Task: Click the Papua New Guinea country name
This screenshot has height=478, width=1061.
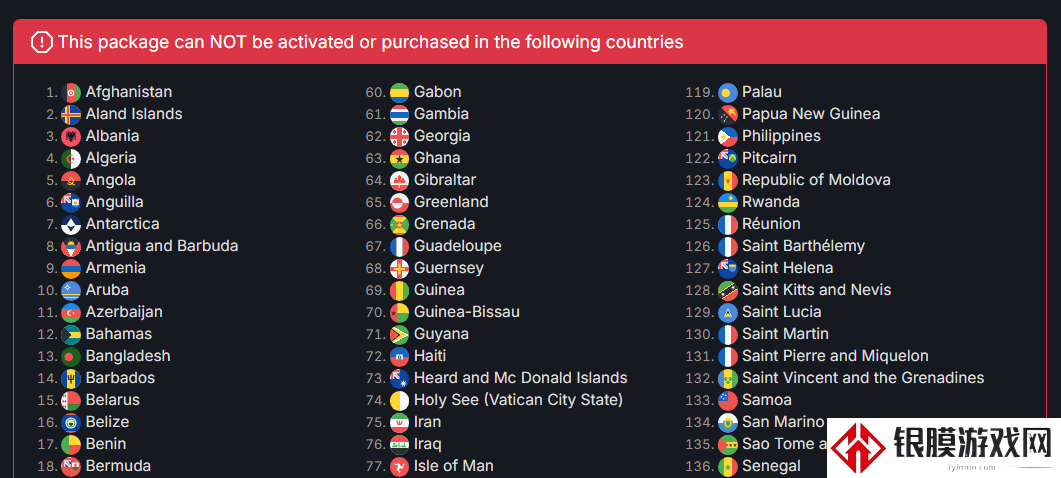Action: pos(811,114)
